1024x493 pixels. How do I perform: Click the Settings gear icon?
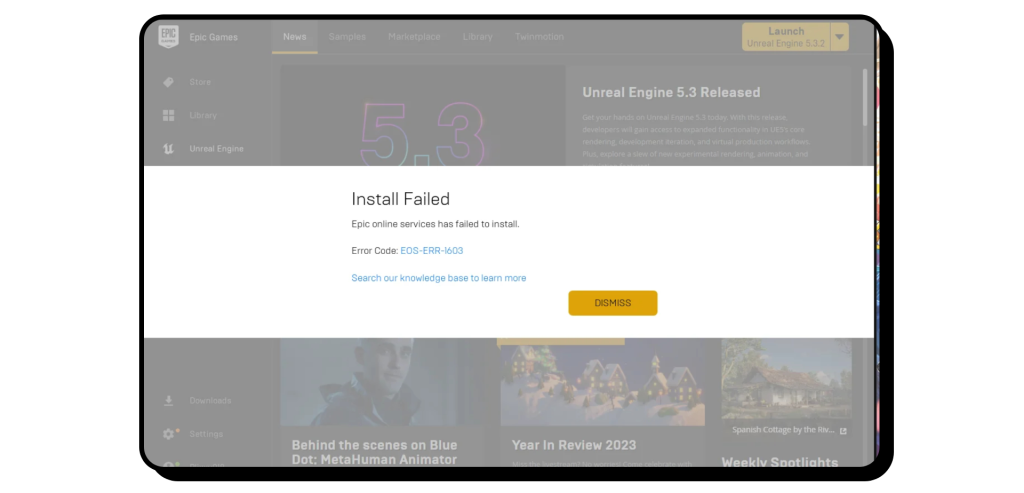point(168,434)
